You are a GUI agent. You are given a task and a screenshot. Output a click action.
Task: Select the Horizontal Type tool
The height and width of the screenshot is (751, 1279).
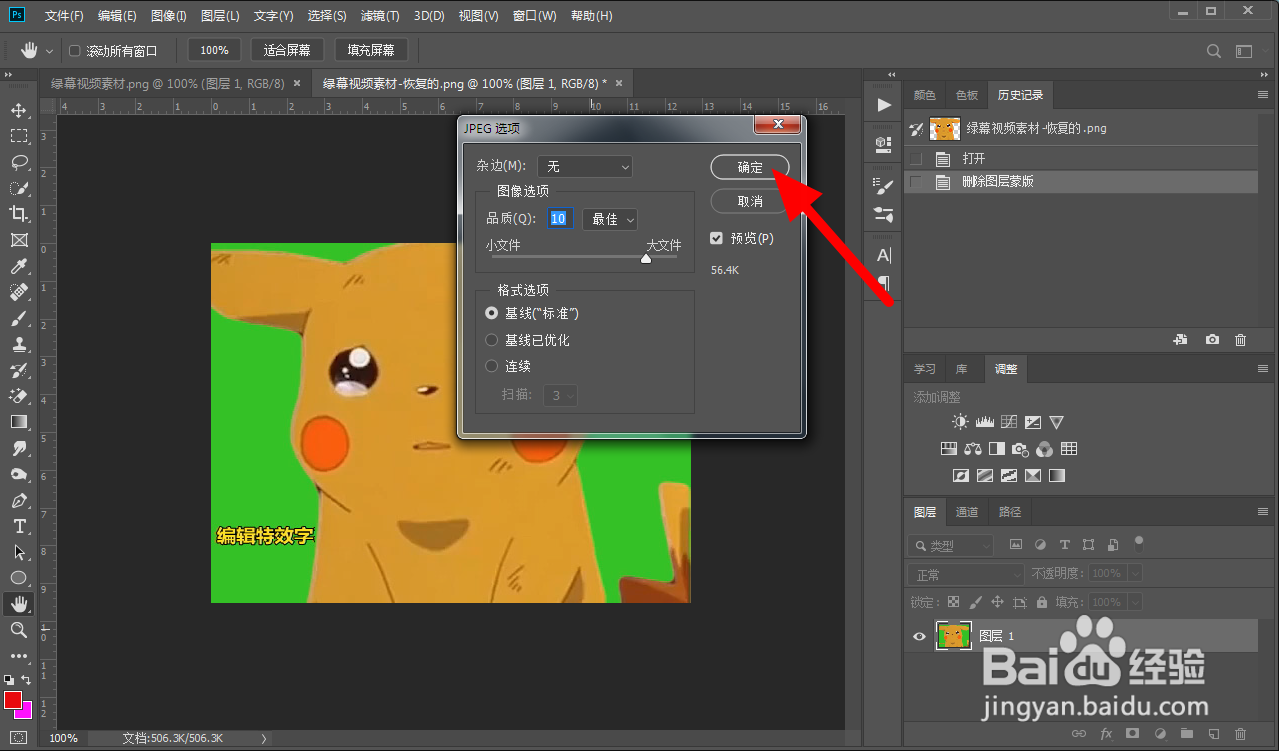19,526
